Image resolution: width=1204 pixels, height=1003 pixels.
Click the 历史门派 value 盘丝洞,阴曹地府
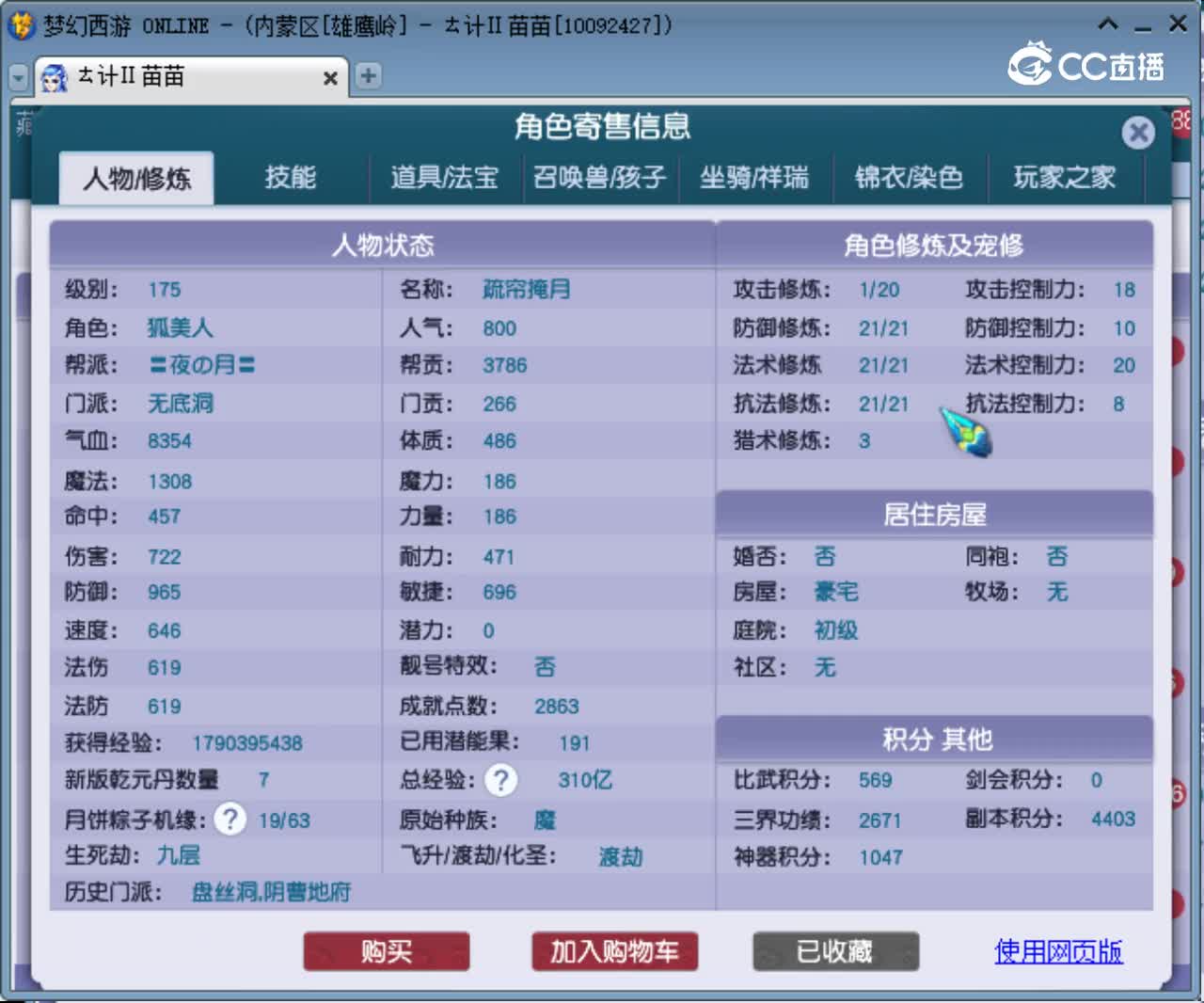point(271,892)
